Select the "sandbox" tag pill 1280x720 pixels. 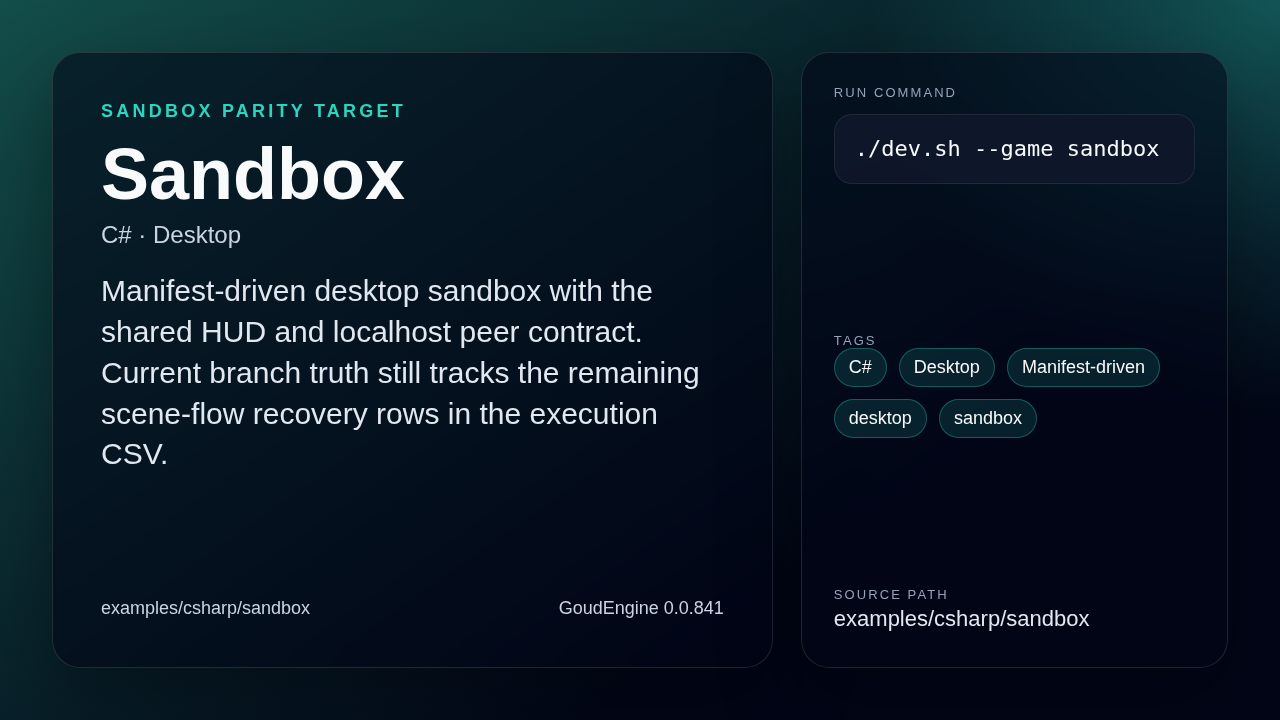click(x=988, y=418)
